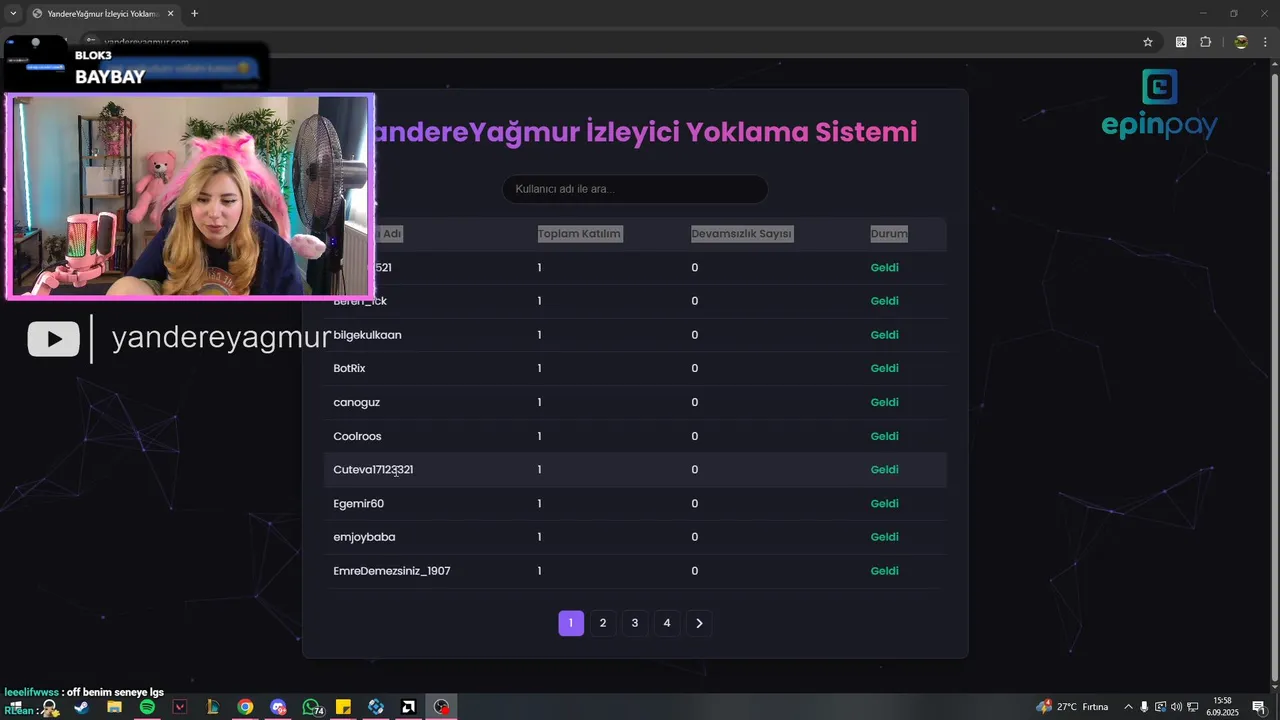
Task: Click the YandereYağmur İzleyici Yoklama Sistemi heading
Action: 645,131
